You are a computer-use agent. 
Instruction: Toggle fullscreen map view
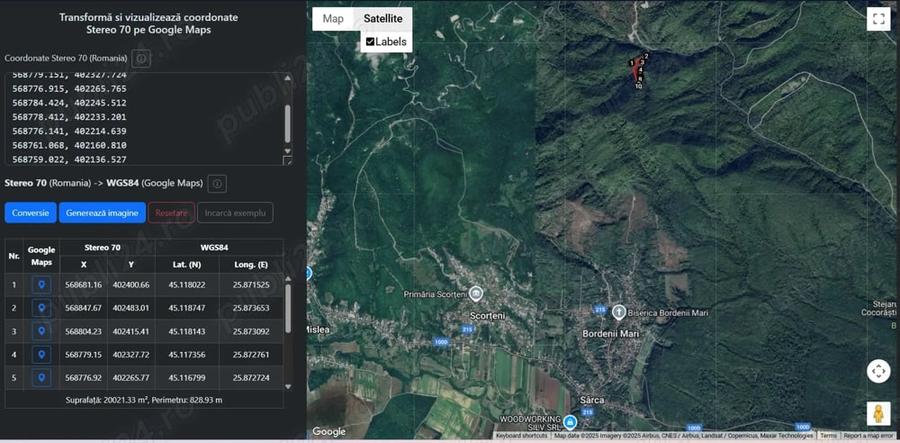[x=878, y=18]
